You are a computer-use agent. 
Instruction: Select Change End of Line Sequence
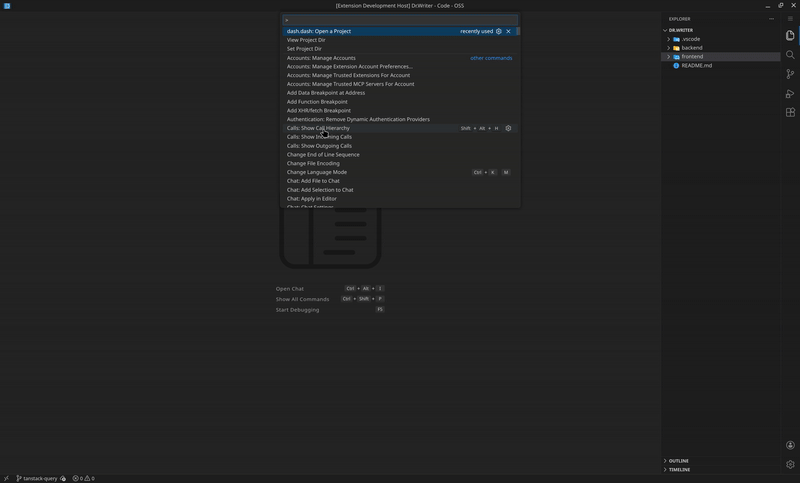click(x=400, y=155)
